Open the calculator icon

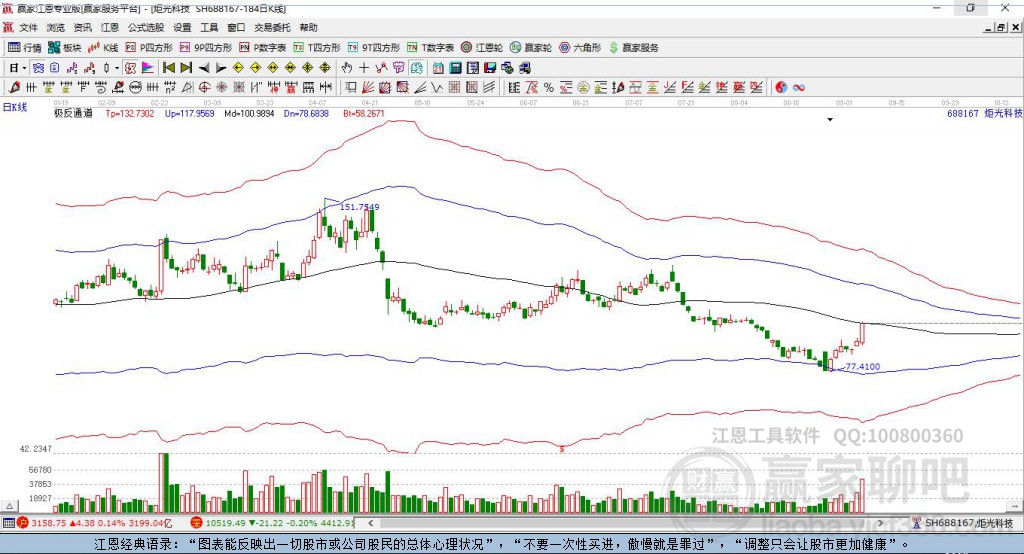[455, 68]
